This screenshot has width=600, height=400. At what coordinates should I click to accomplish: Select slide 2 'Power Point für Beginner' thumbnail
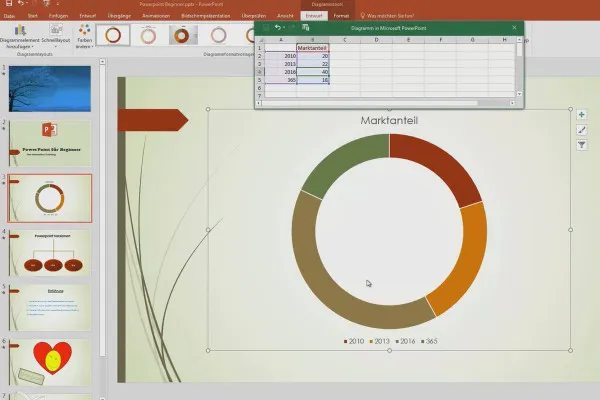pyautogui.click(x=50, y=144)
